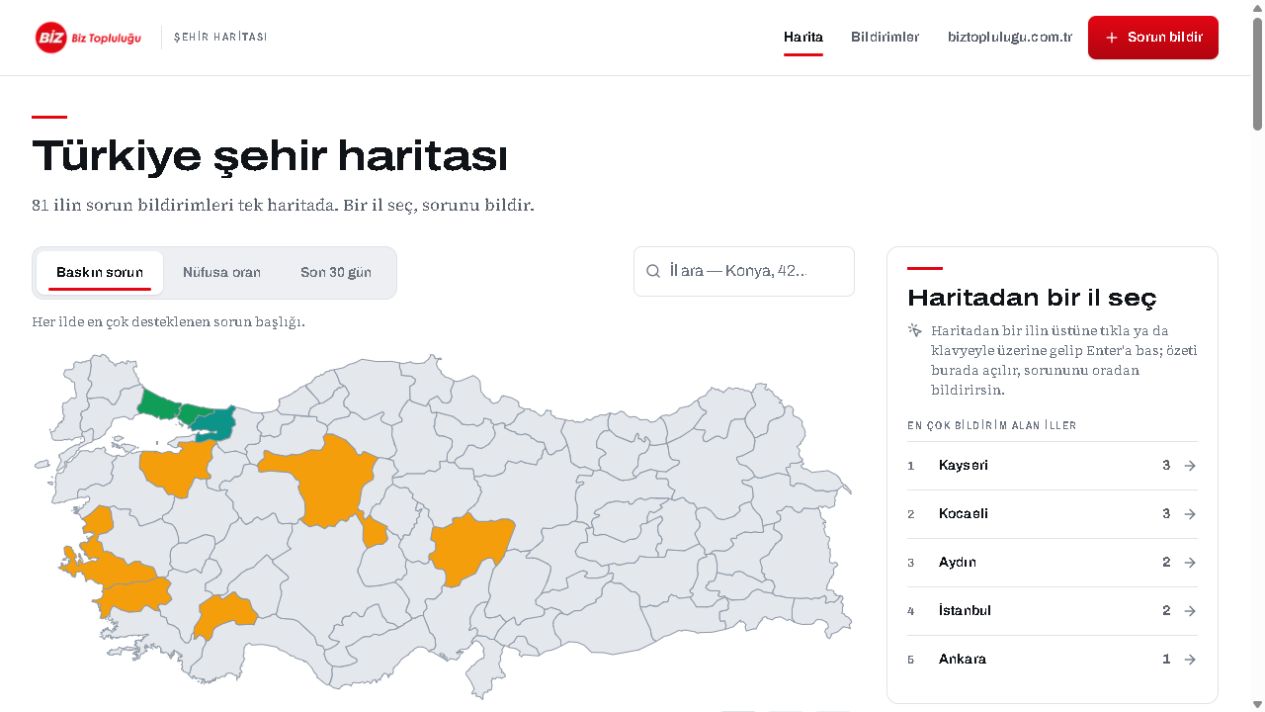Click the ŞEHİR HARİTASI header label

pos(220,37)
